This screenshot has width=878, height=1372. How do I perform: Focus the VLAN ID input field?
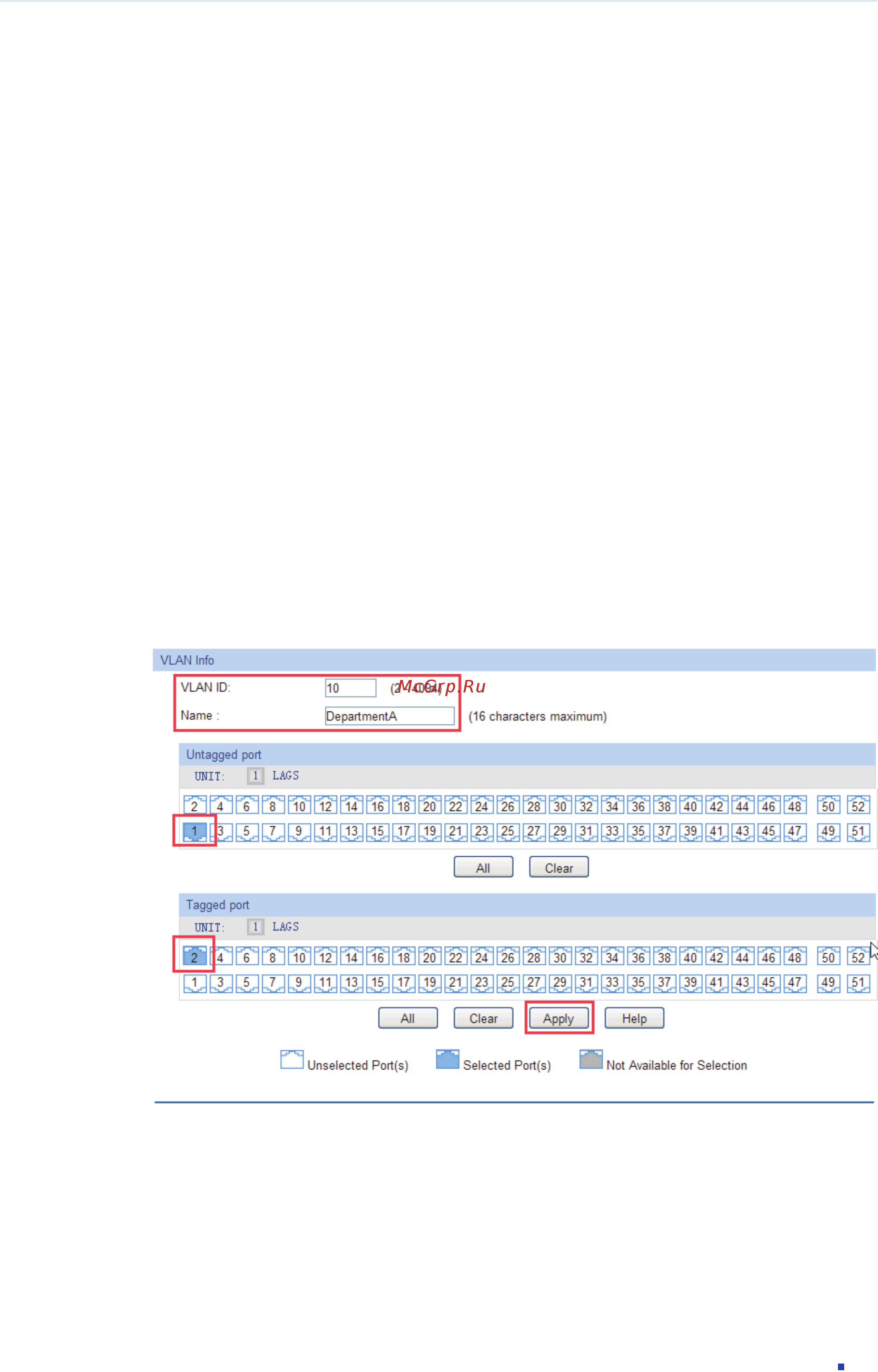click(350, 688)
